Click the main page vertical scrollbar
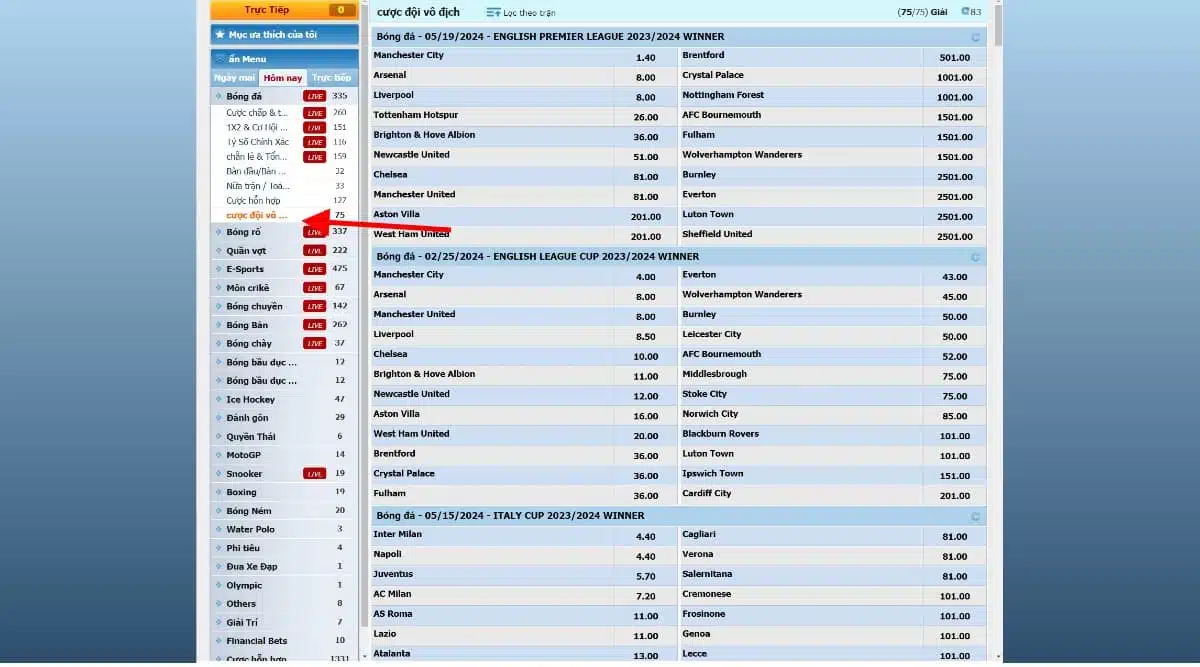The image size is (1200, 667). click(997, 25)
